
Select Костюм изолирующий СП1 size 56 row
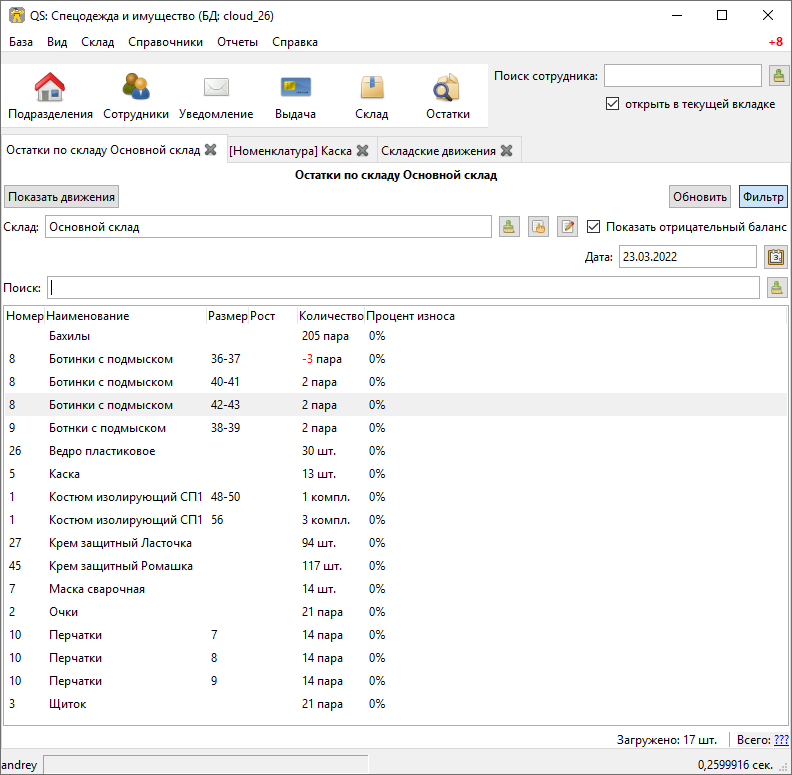coord(395,520)
